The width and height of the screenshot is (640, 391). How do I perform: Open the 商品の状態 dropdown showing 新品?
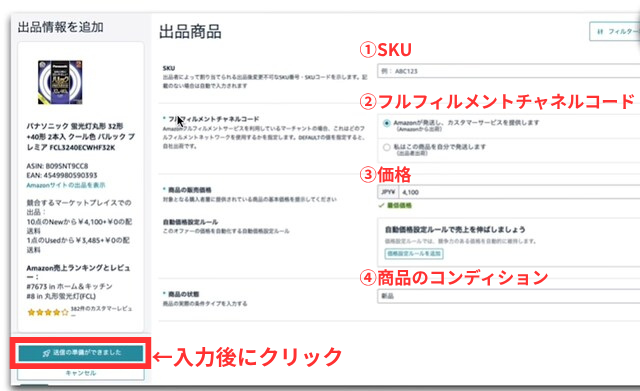(x=509, y=296)
